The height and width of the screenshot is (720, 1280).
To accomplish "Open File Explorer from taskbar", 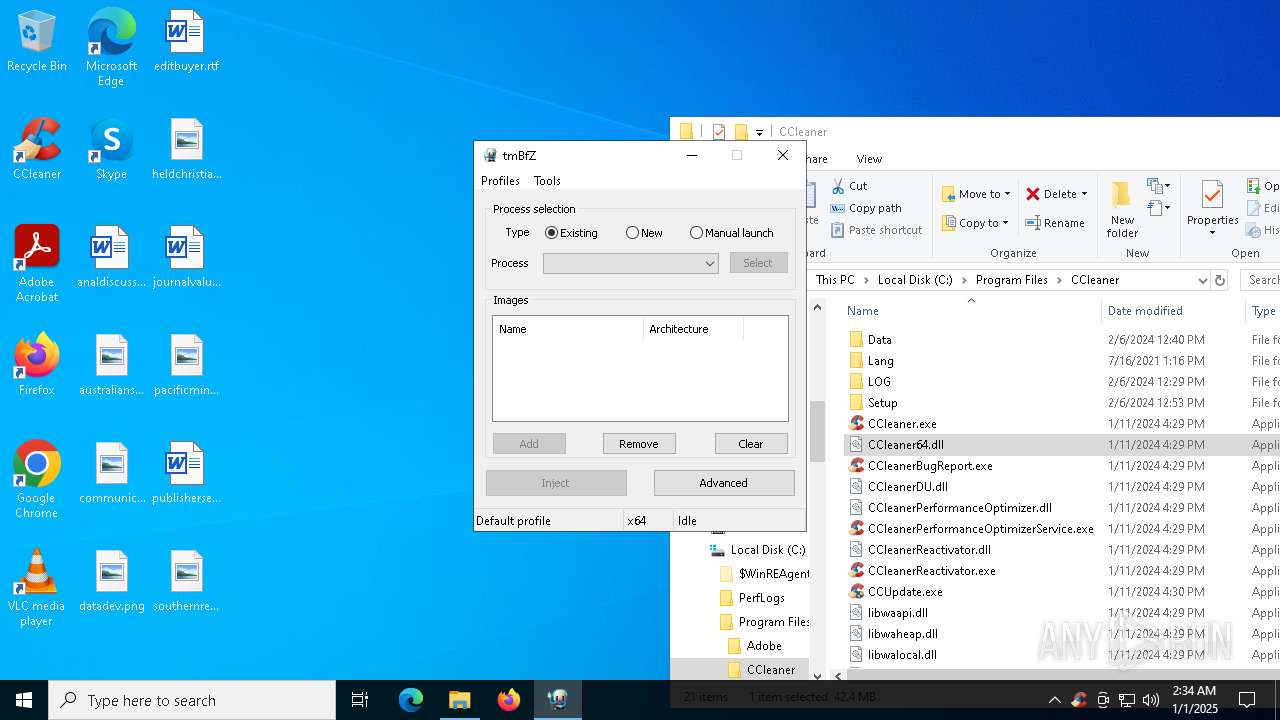I will (x=459, y=700).
